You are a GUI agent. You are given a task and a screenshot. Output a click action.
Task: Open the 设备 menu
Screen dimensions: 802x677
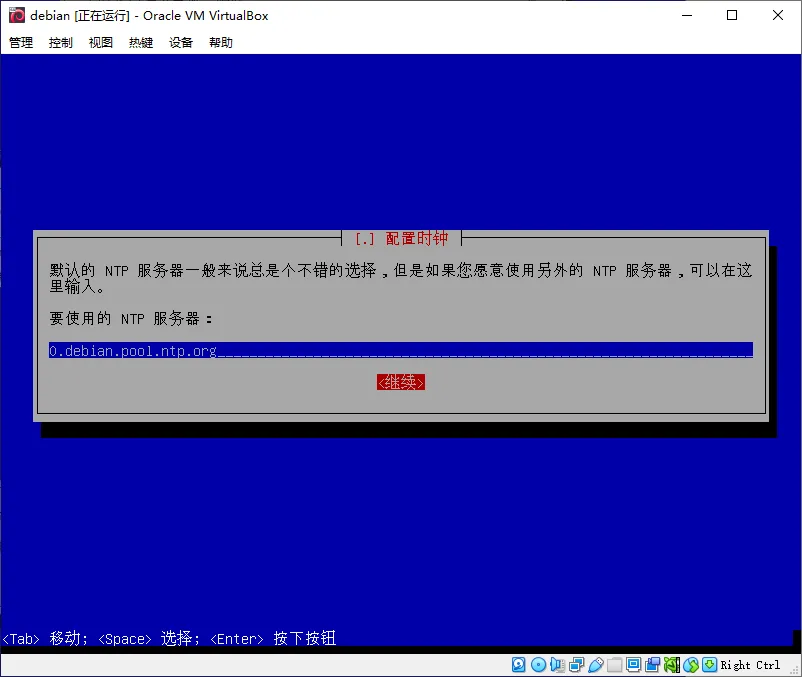coord(181,42)
